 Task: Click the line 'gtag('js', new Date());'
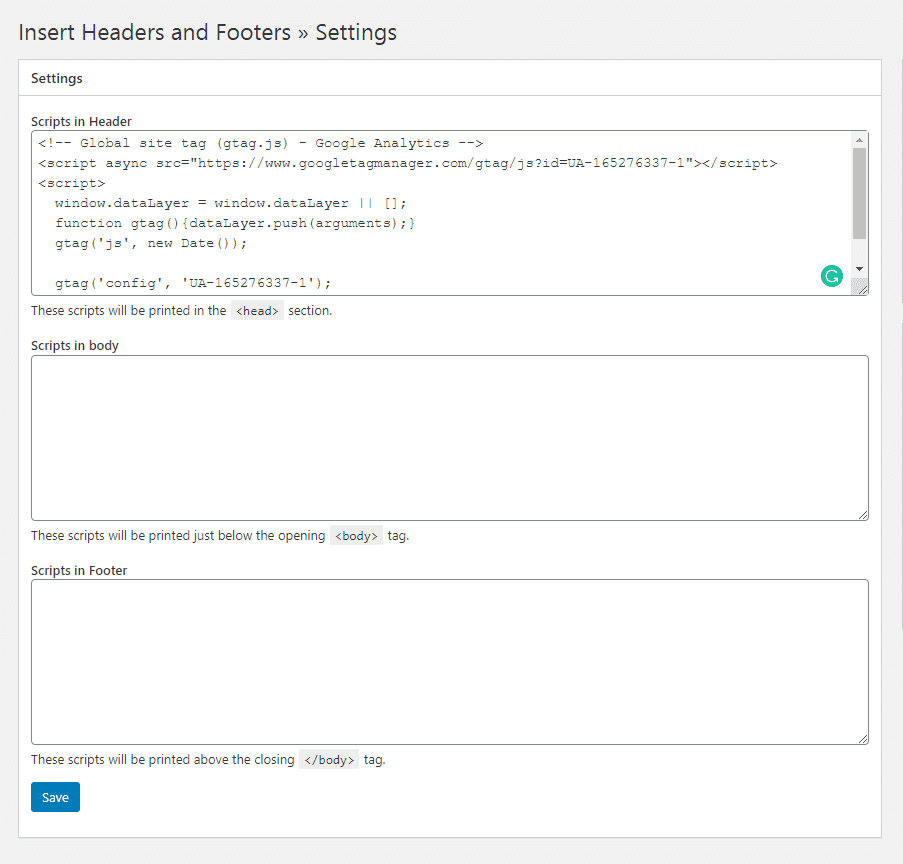click(151, 243)
